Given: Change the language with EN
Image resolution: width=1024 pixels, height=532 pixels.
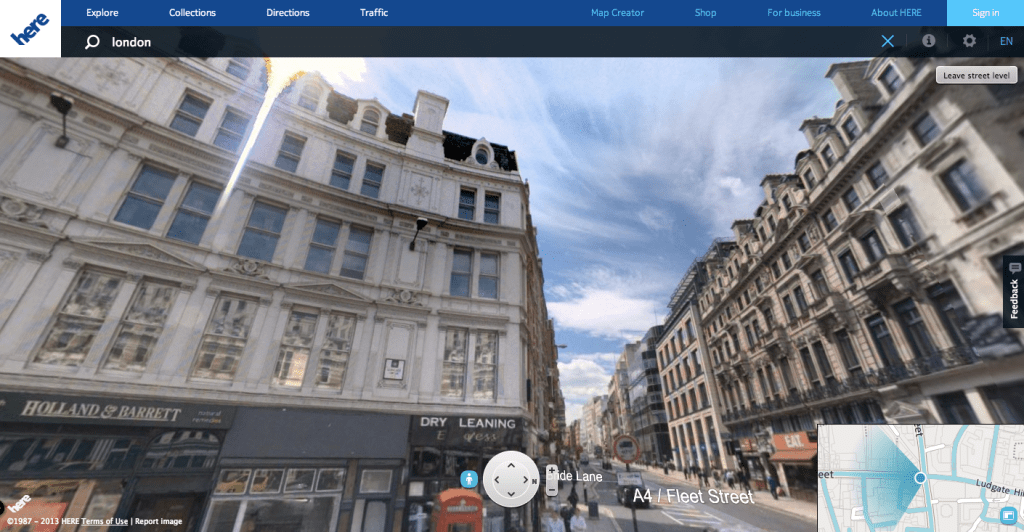Looking at the screenshot, I should 1006,41.
